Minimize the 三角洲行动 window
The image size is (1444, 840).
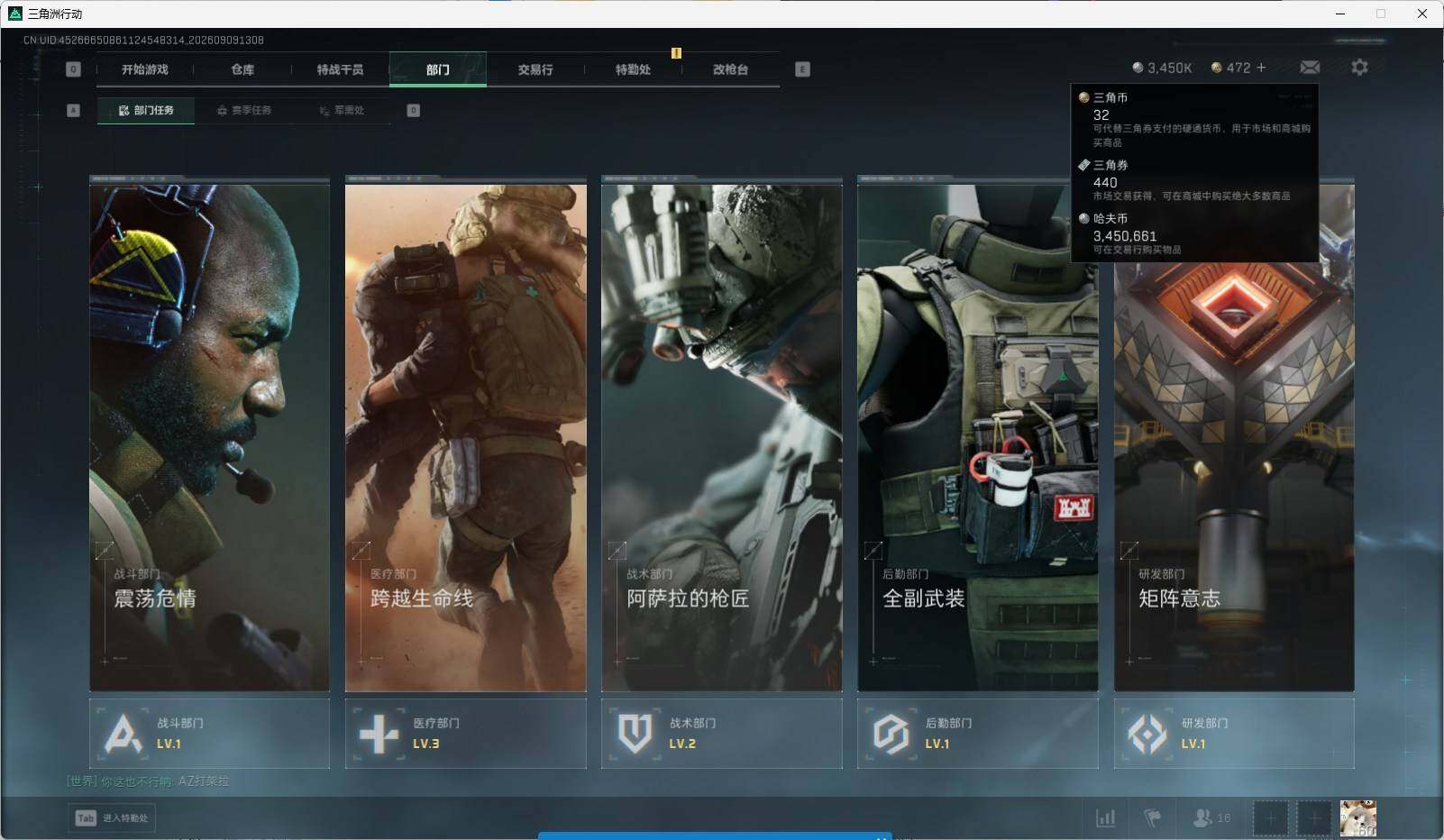point(1339,14)
